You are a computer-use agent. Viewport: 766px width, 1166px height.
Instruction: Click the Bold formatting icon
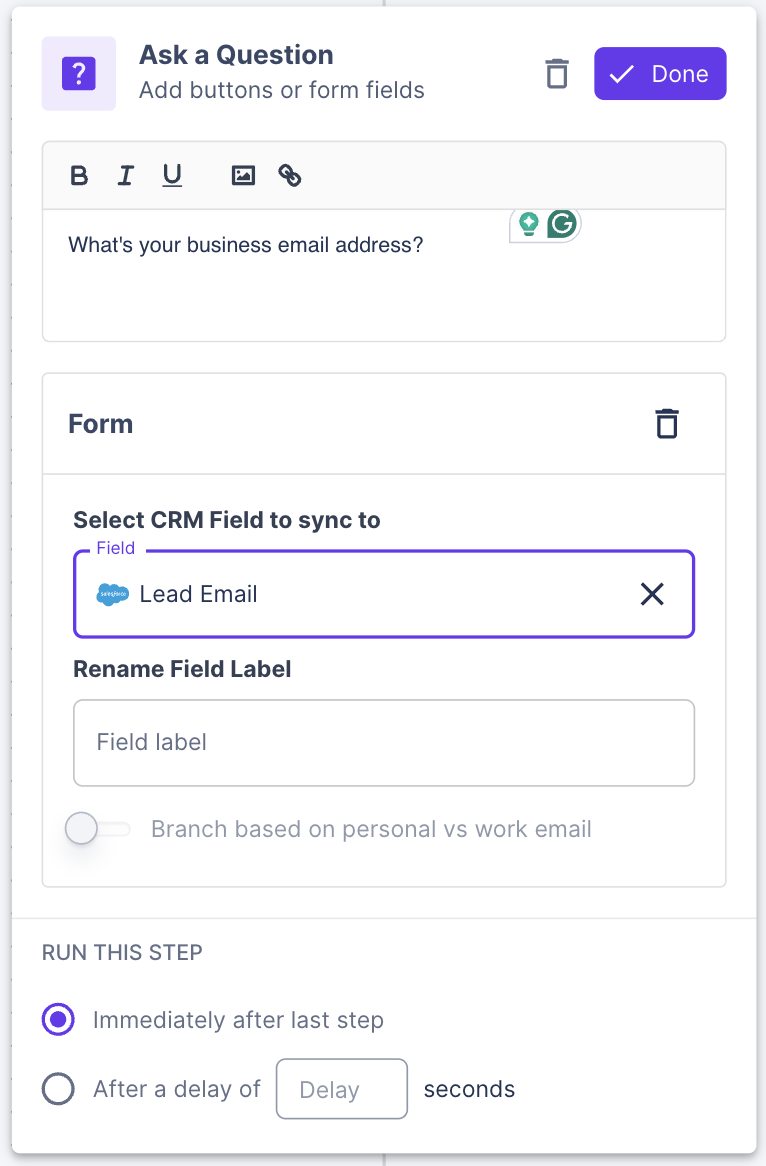[x=79, y=176]
